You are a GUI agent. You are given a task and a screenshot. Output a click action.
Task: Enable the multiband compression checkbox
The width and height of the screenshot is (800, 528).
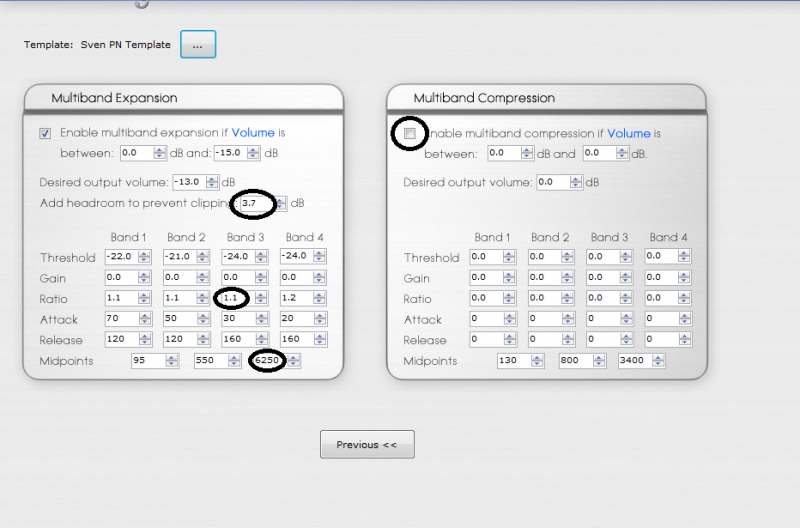coord(409,133)
